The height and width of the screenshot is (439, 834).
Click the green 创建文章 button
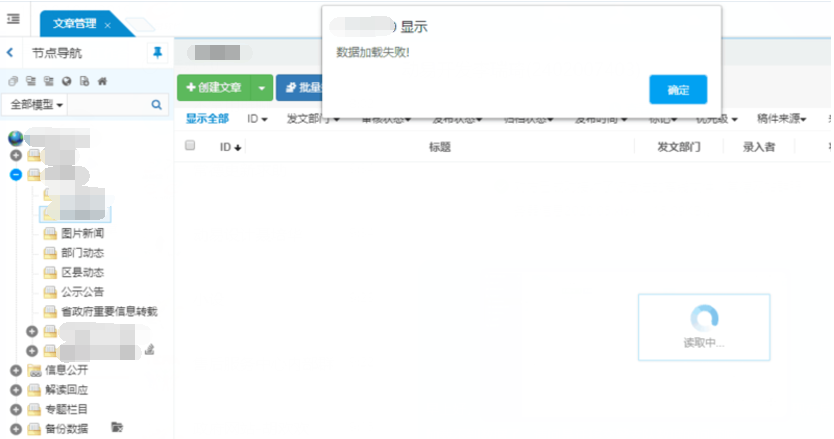pyautogui.click(x=214, y=88)
